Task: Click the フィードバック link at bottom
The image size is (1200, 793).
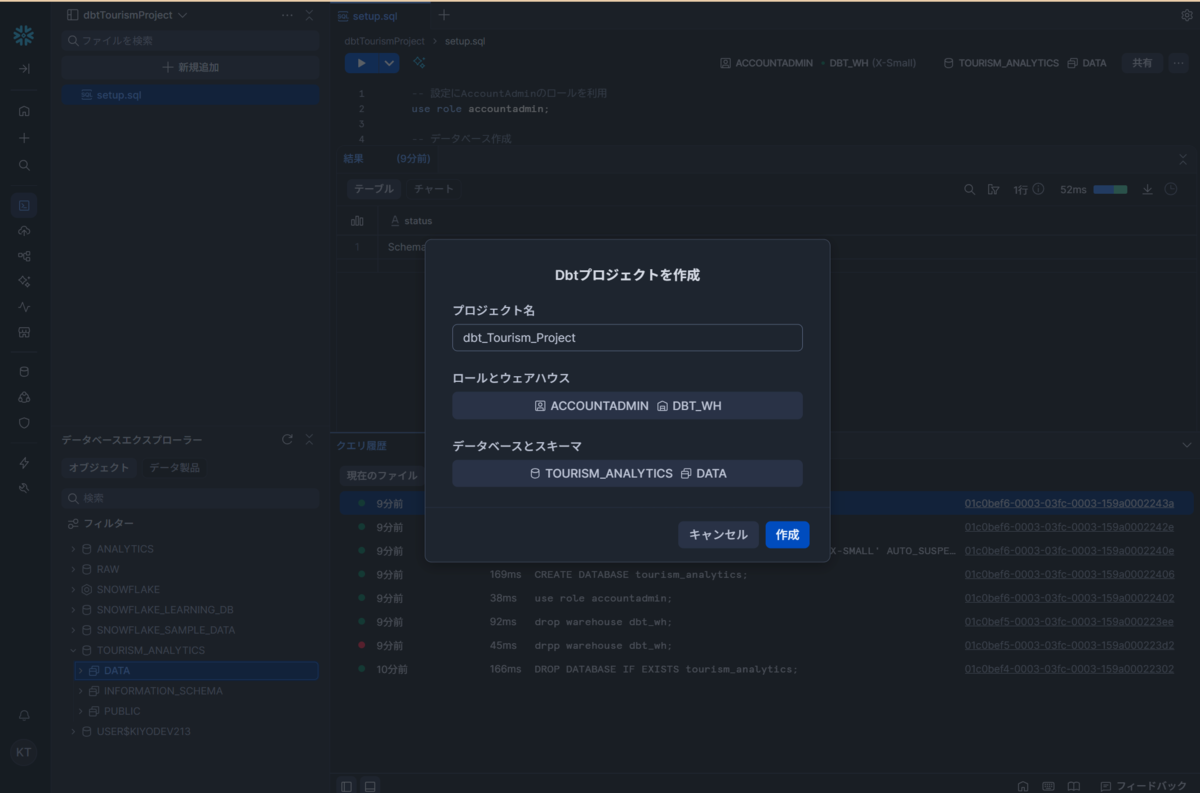Action: pos(1143,786)
